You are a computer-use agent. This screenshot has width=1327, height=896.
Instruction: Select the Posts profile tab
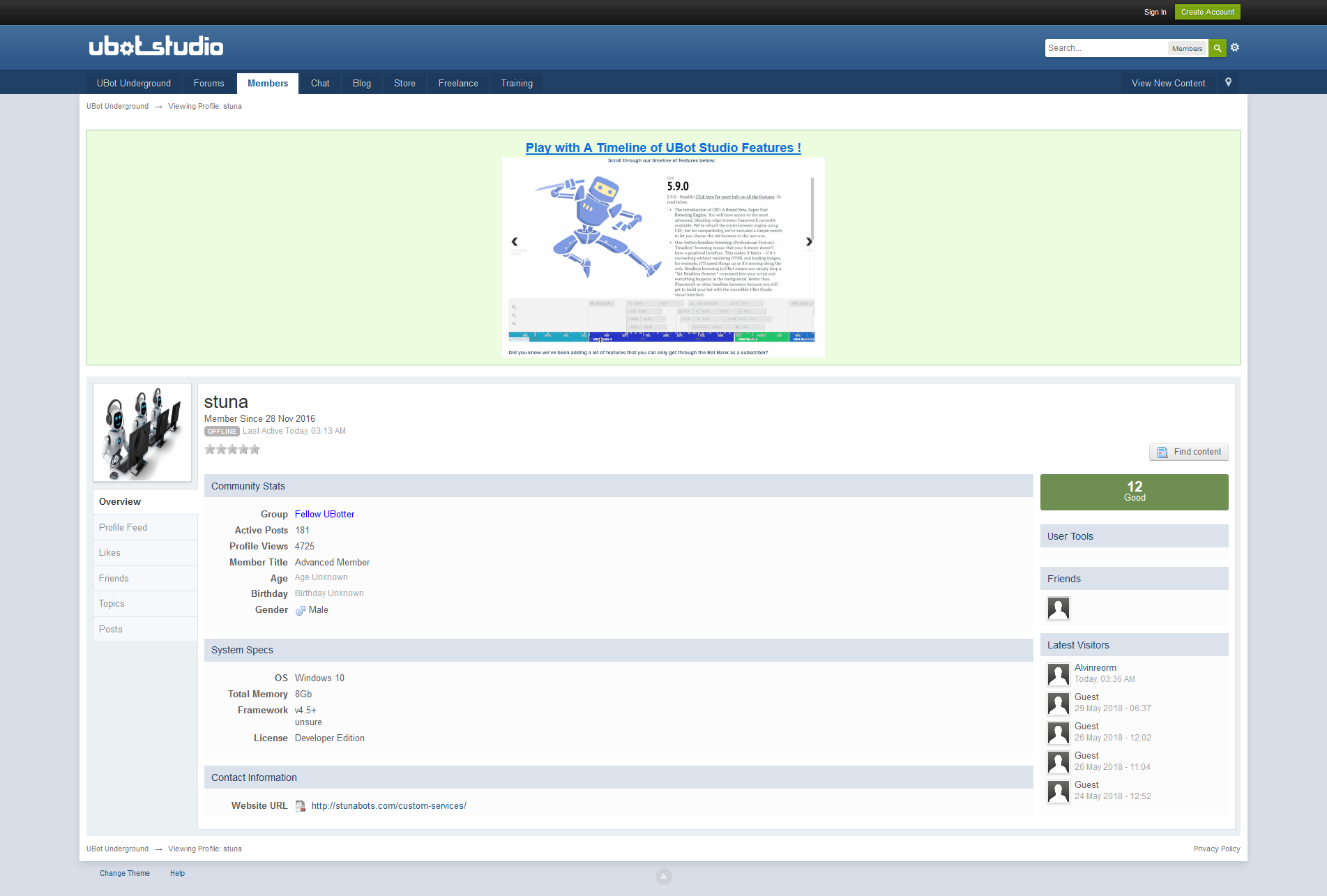145,630
